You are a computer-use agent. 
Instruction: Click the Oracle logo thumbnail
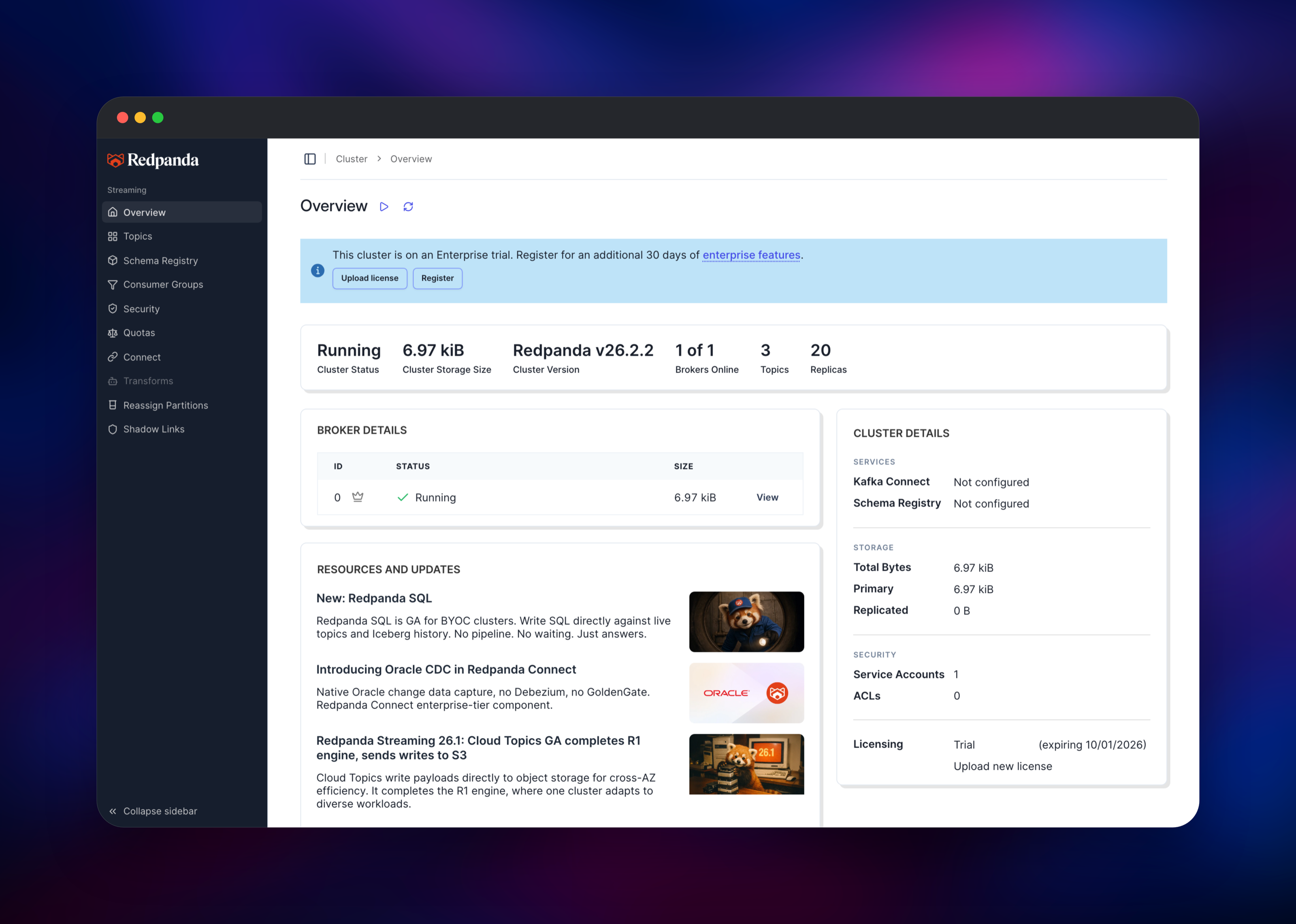click(747, 693)
